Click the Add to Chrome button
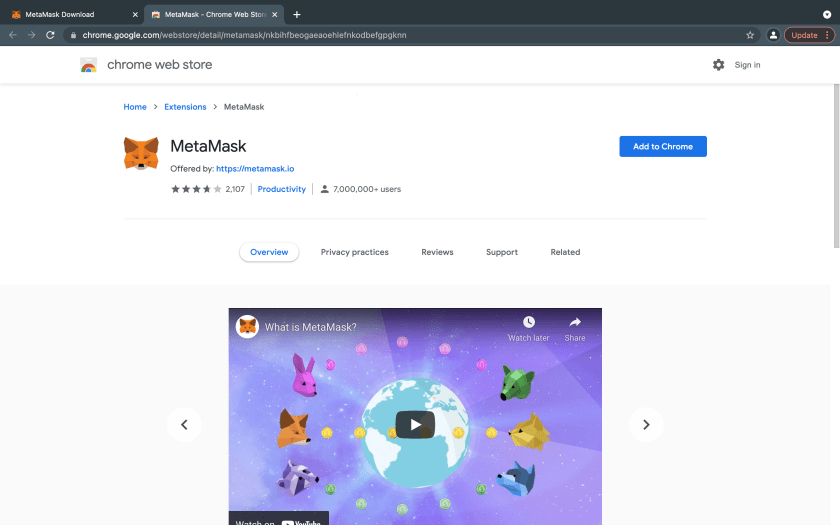This screenshot has height=525, width=840. (x=662, y=146)
